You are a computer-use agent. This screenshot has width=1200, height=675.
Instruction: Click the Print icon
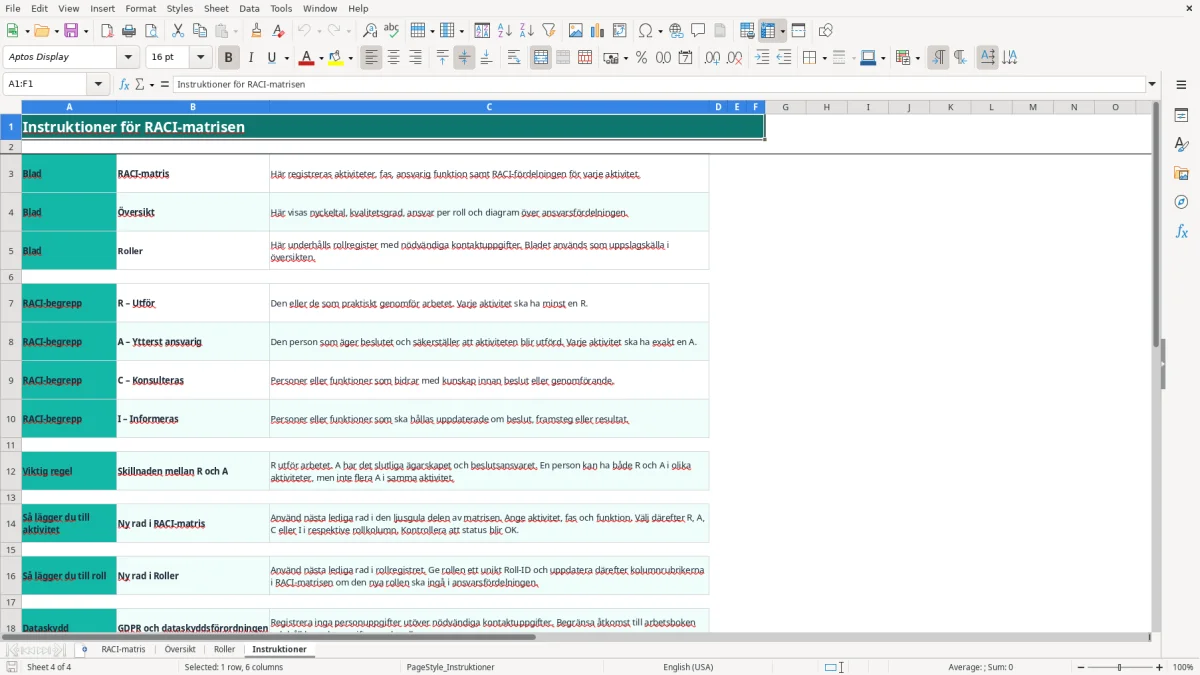pos(129,31)
